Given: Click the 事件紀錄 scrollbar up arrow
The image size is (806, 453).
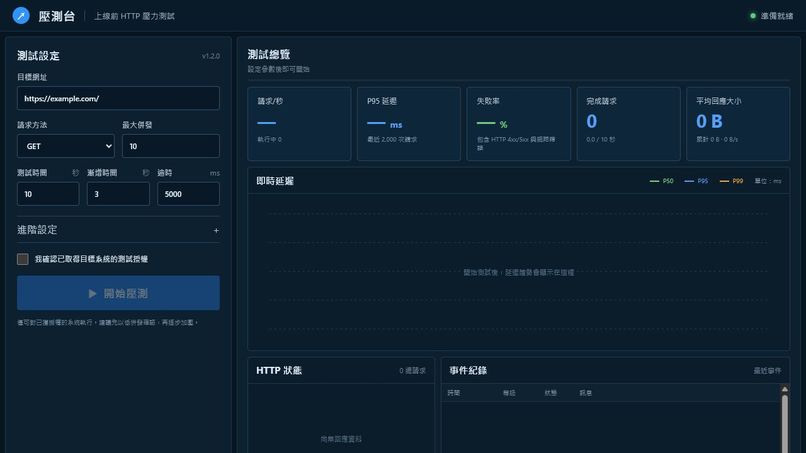Looking at the screenshot, I should pyautogui.click(x=784, y=389).
